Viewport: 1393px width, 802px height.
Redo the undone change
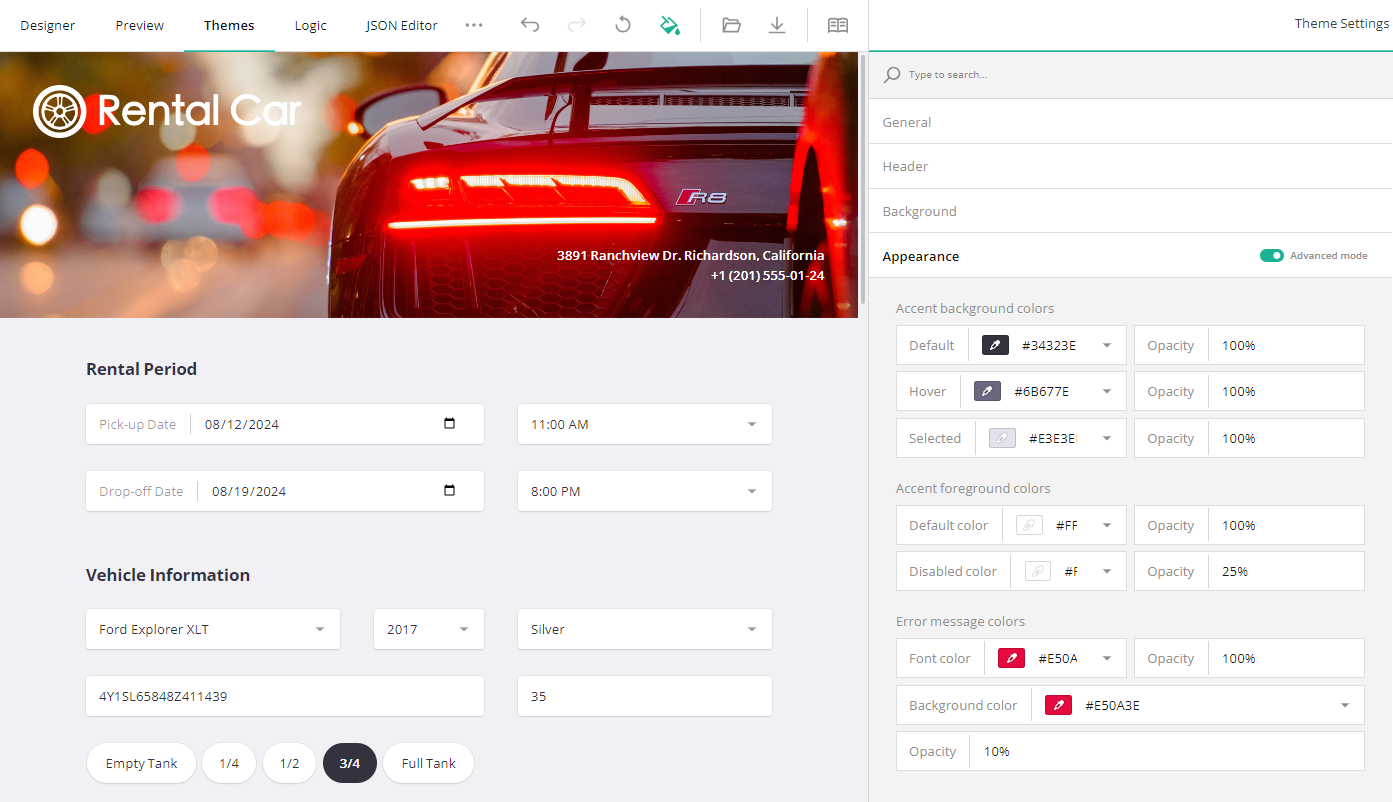[x=576, y=25]
